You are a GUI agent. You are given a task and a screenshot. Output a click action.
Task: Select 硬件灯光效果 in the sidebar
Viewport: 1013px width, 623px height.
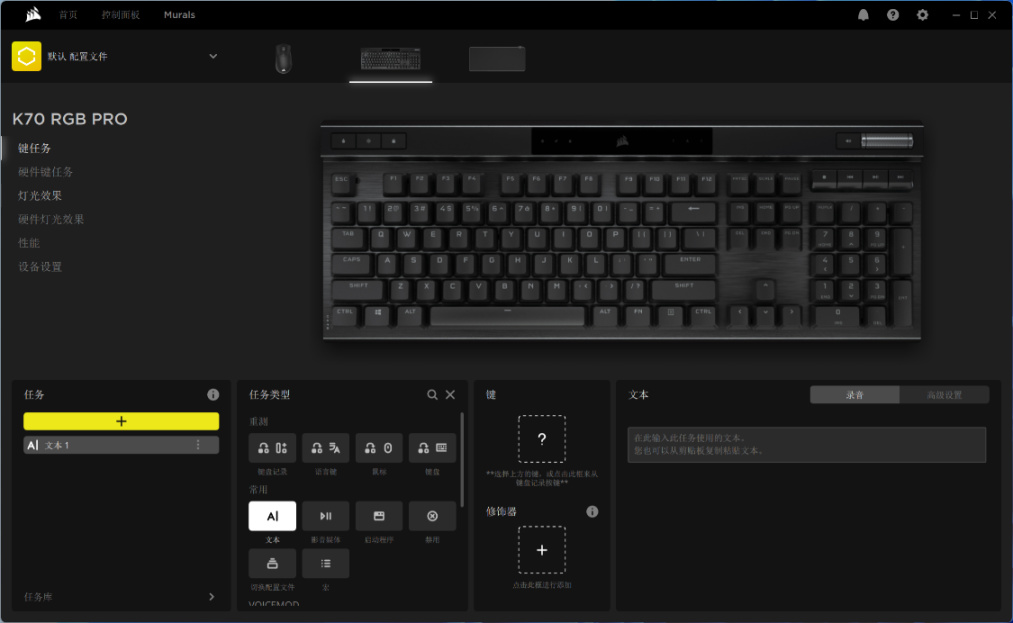click(51, 220)
